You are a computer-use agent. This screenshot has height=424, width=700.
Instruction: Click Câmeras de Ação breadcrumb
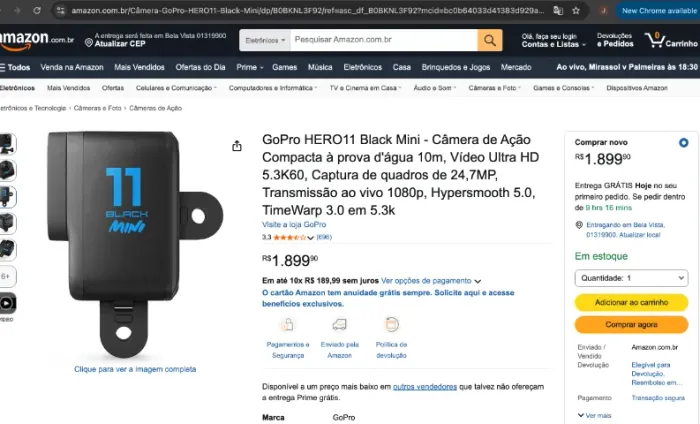(x=155, y=108)
